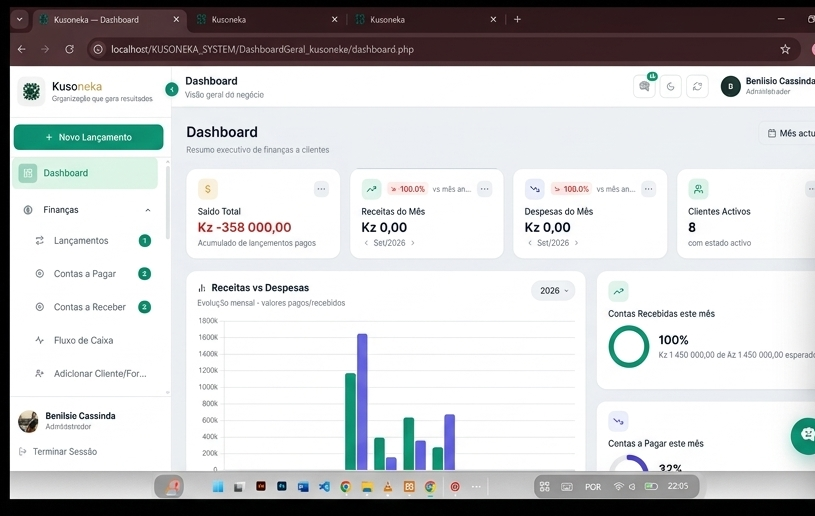
Task: Click the tallest purple bar in chart
Action: coord(362,402)
